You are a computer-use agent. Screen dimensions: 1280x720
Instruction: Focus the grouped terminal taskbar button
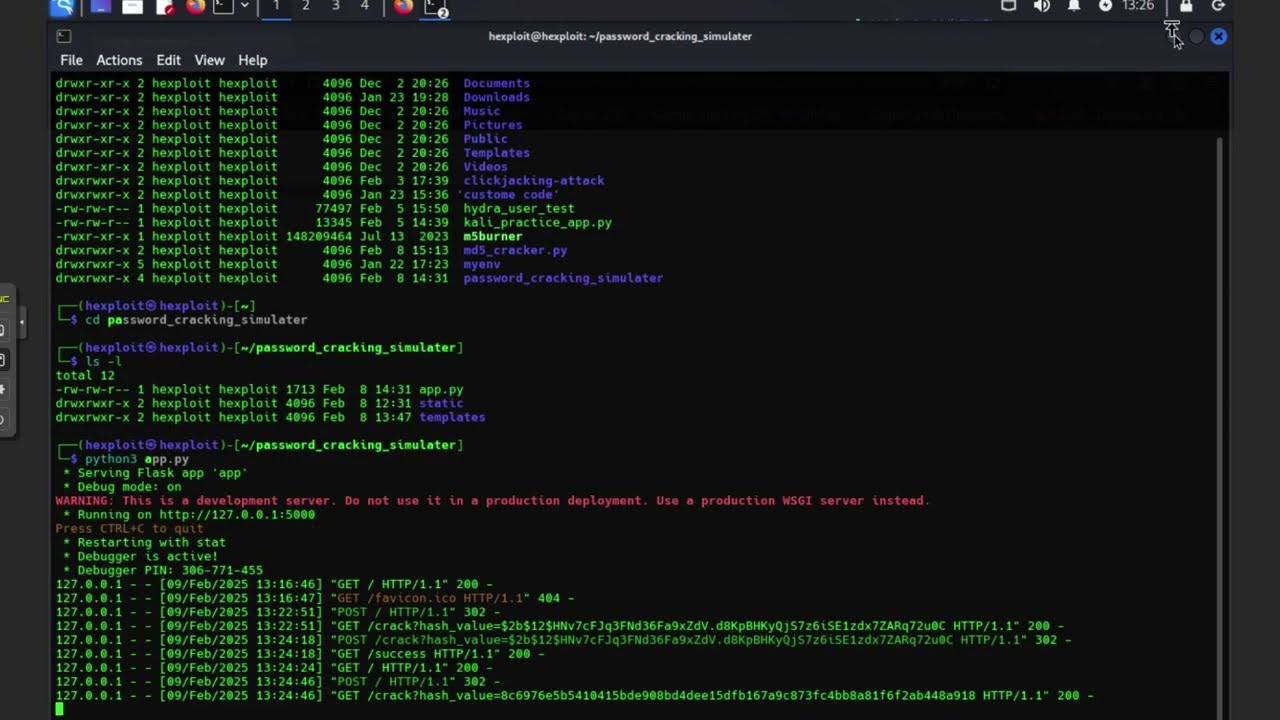click(x=435, y=8)
